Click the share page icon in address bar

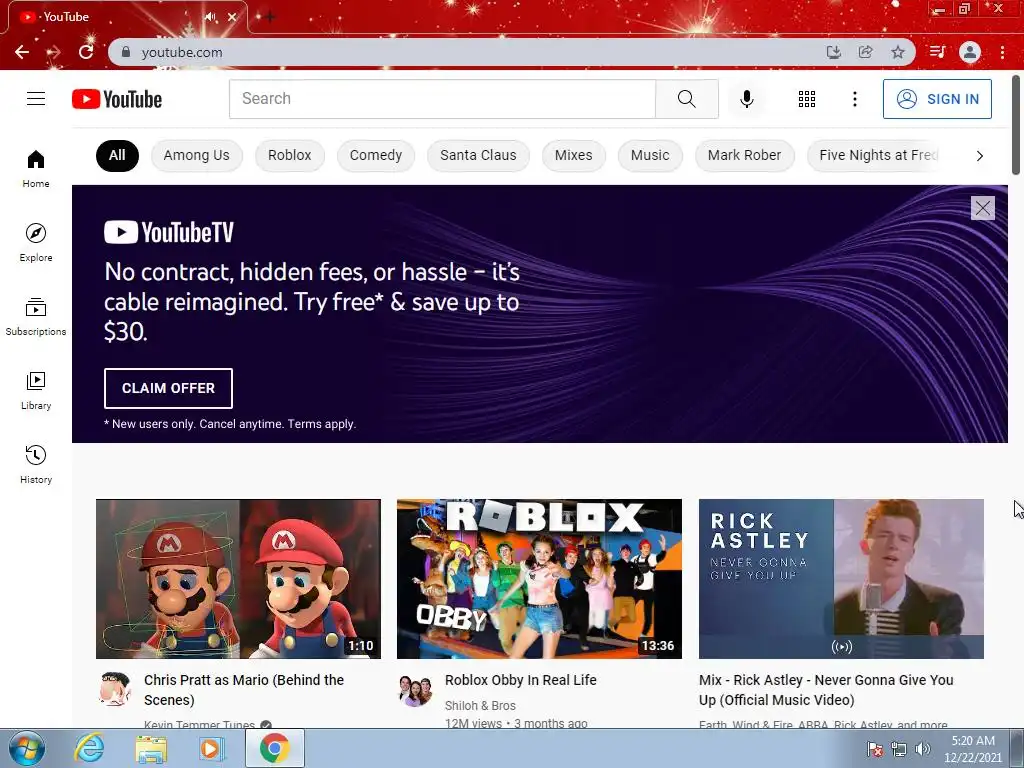click(x=866, y=52)
